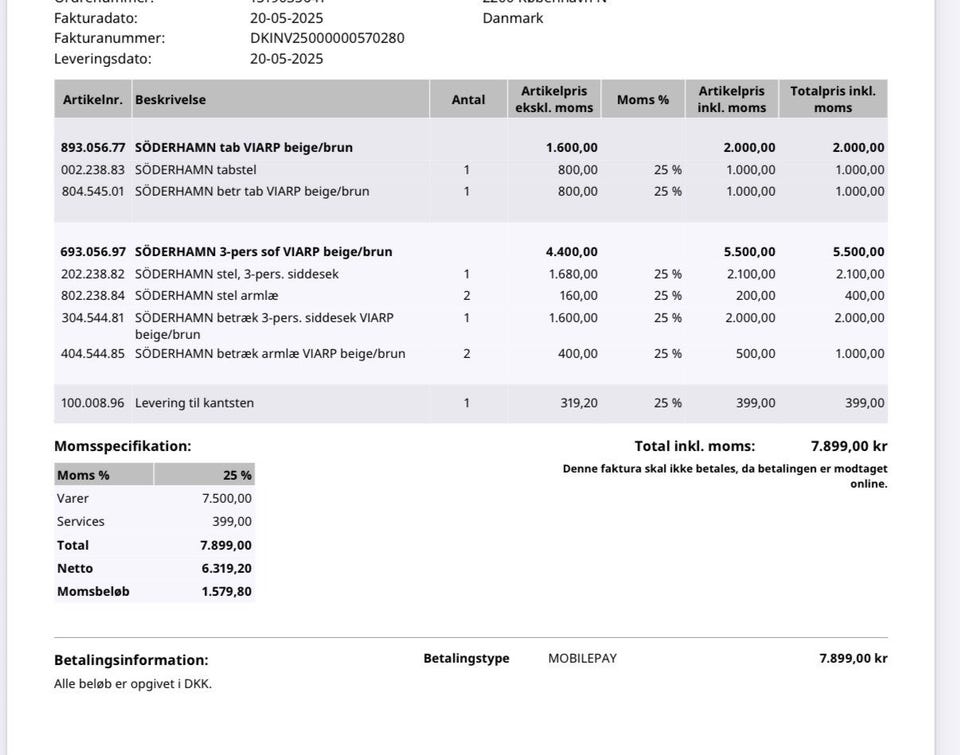This screenshot has width=960, height=755.
Task: Click article number 304.544.81
Action: click(x=92, y=318)
